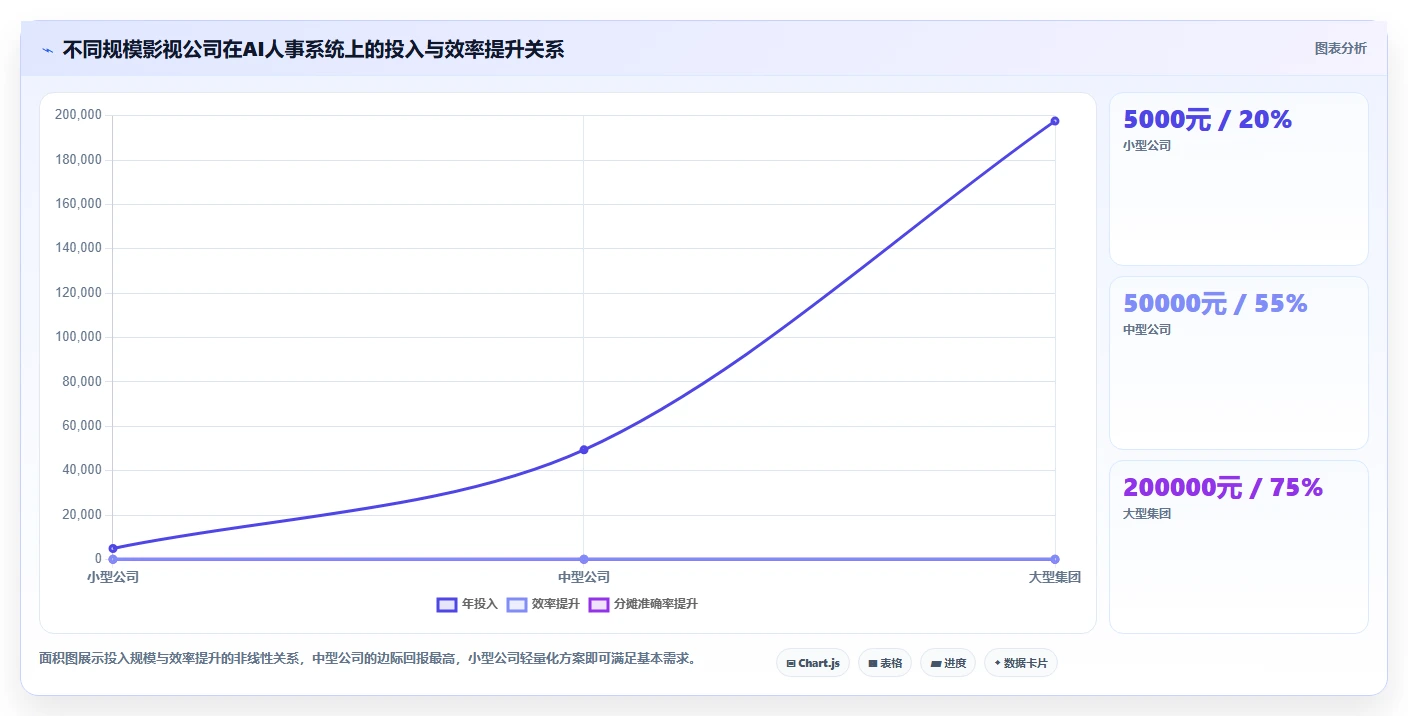The width and height of the screenshot is (1408, 716).
Task: Open the 200000元 / 75% data card
Action: pos(1239,547)
